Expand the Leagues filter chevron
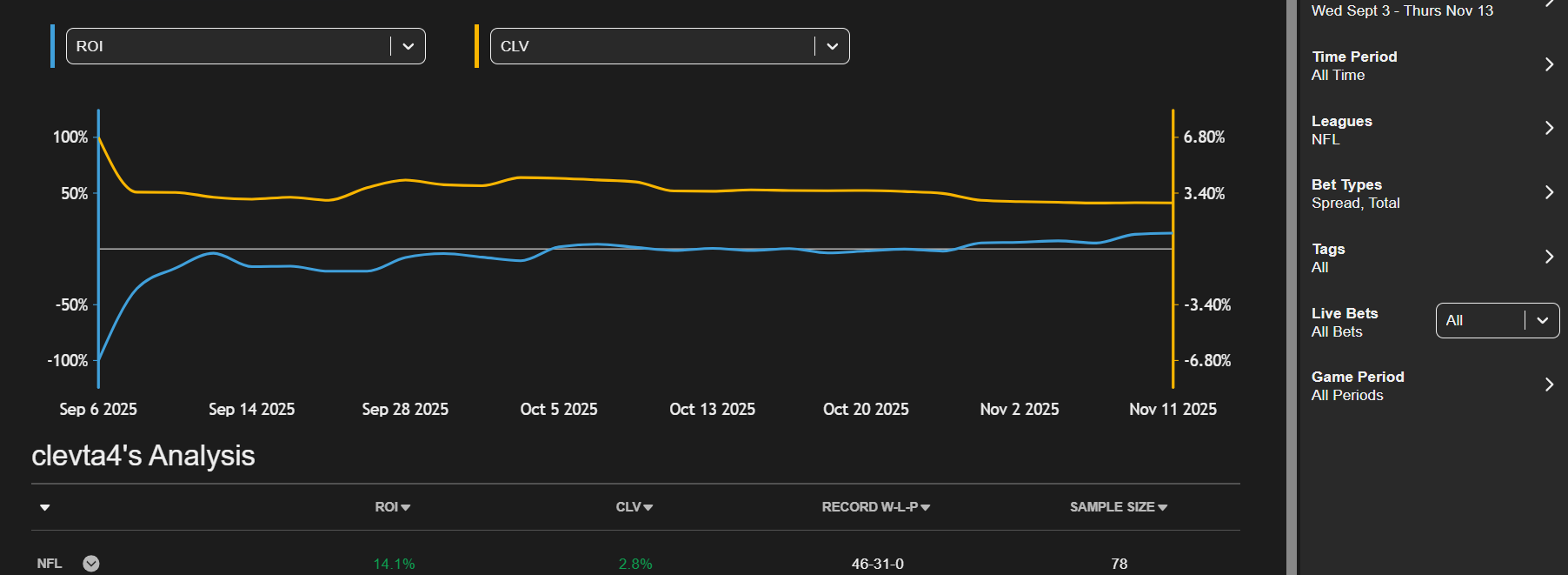The image size is (1568, 575). tap(1549, 129)
